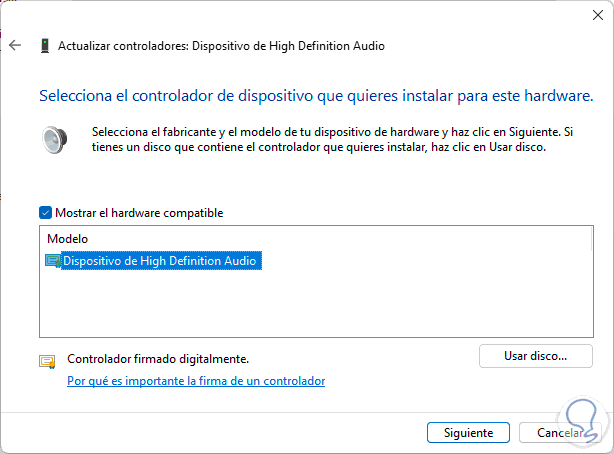Click the icon of the listed audio device

pos(53,261)
